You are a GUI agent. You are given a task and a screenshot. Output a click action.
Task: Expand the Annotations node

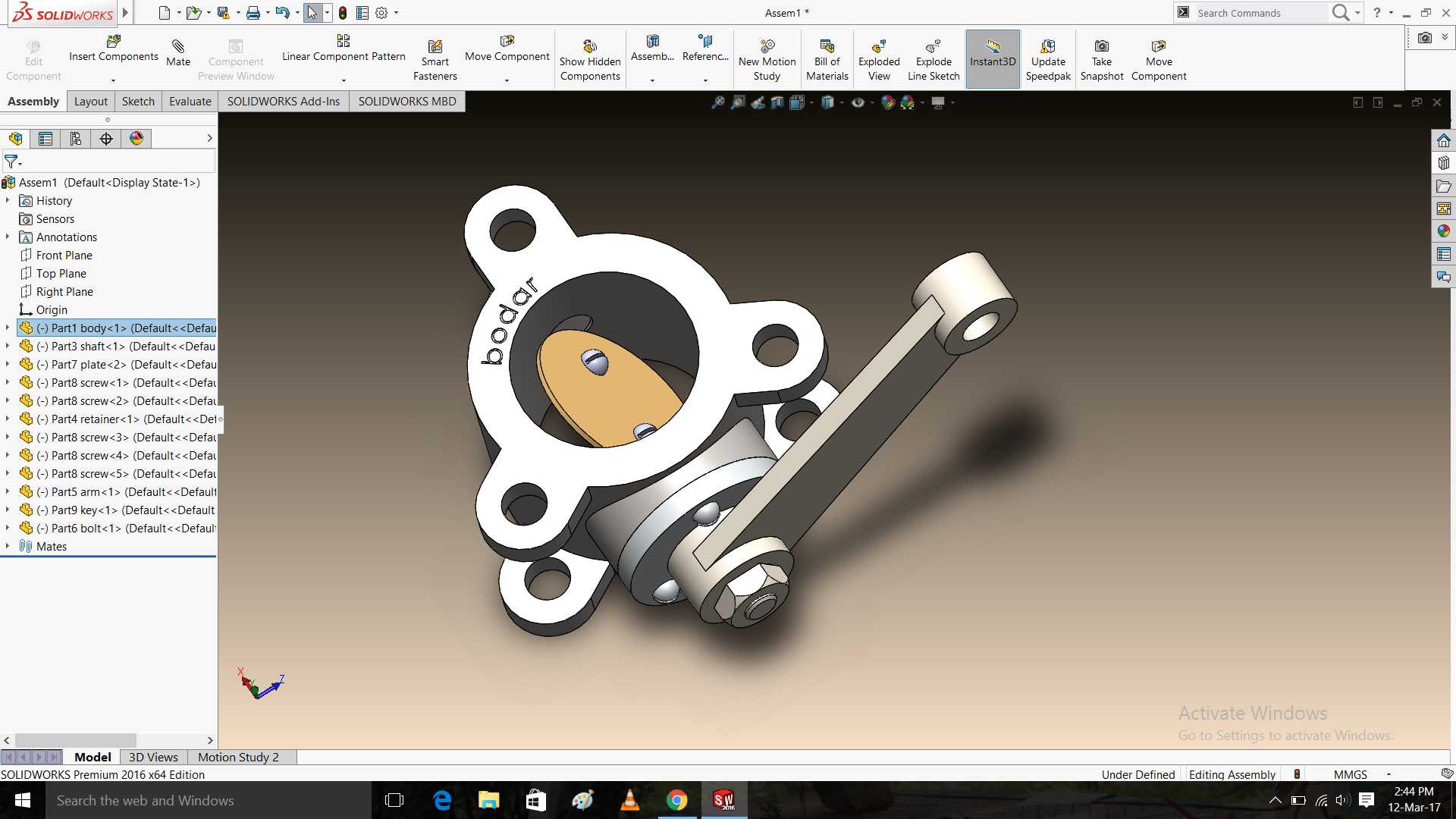click(8, 237)
